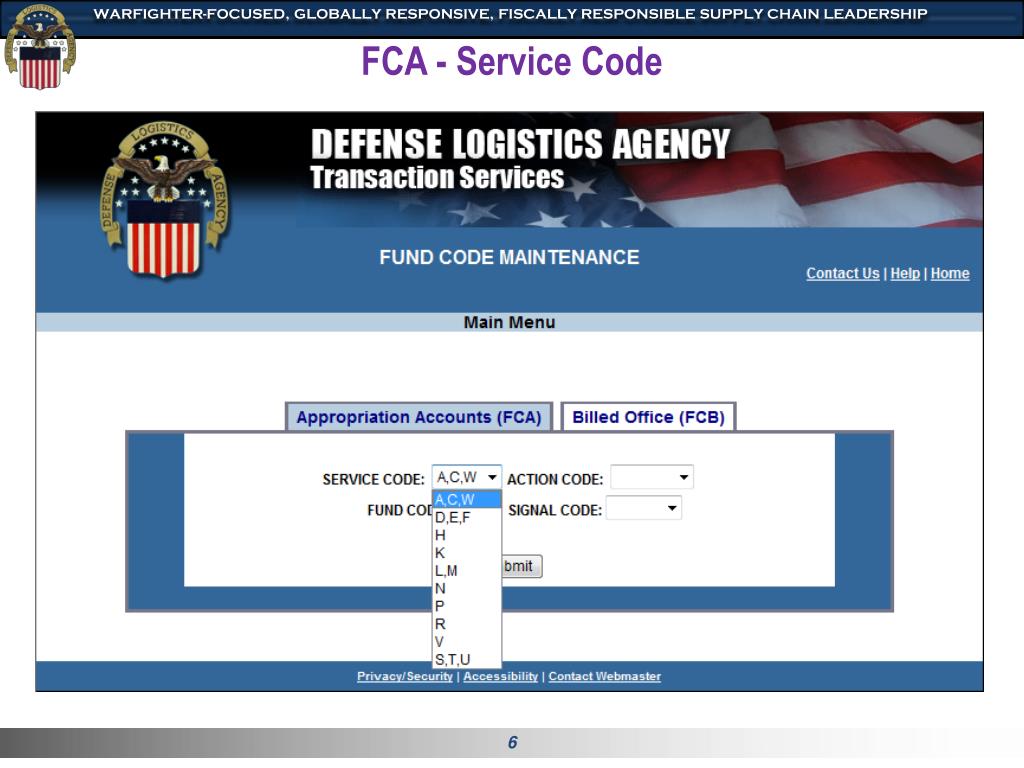This screenshot has height=768, width=1024.
Task: Open the Contact Us link
Action: click(842, 273)
